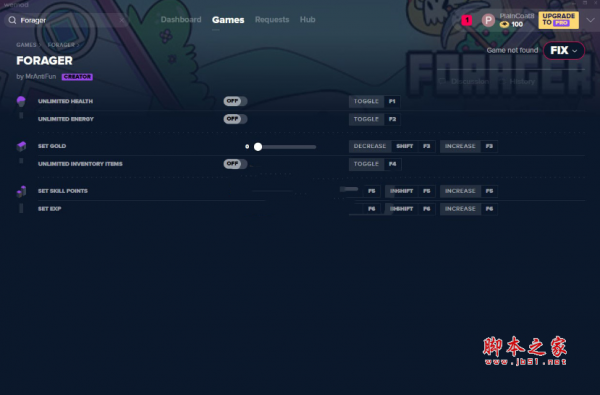Click the TOGGLE label for Unlimited Health

click(x=366, y=101)
